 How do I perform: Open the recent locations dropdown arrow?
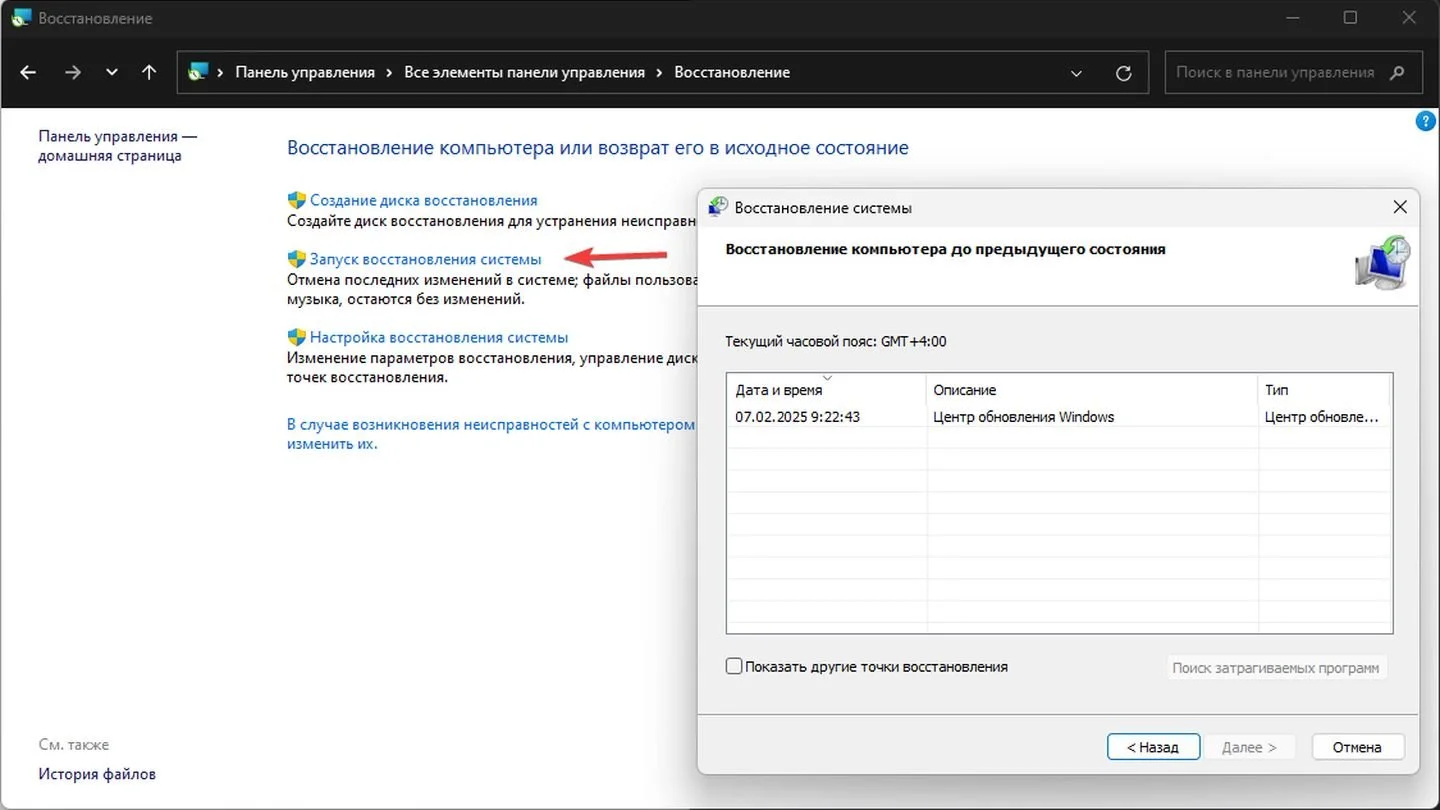click(x=111, y=72)
